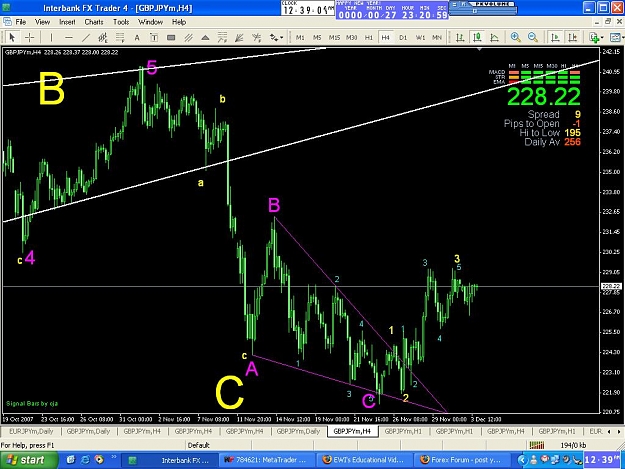Open the Help menu
Screen dimensions: 625x469
pos(179,22)
